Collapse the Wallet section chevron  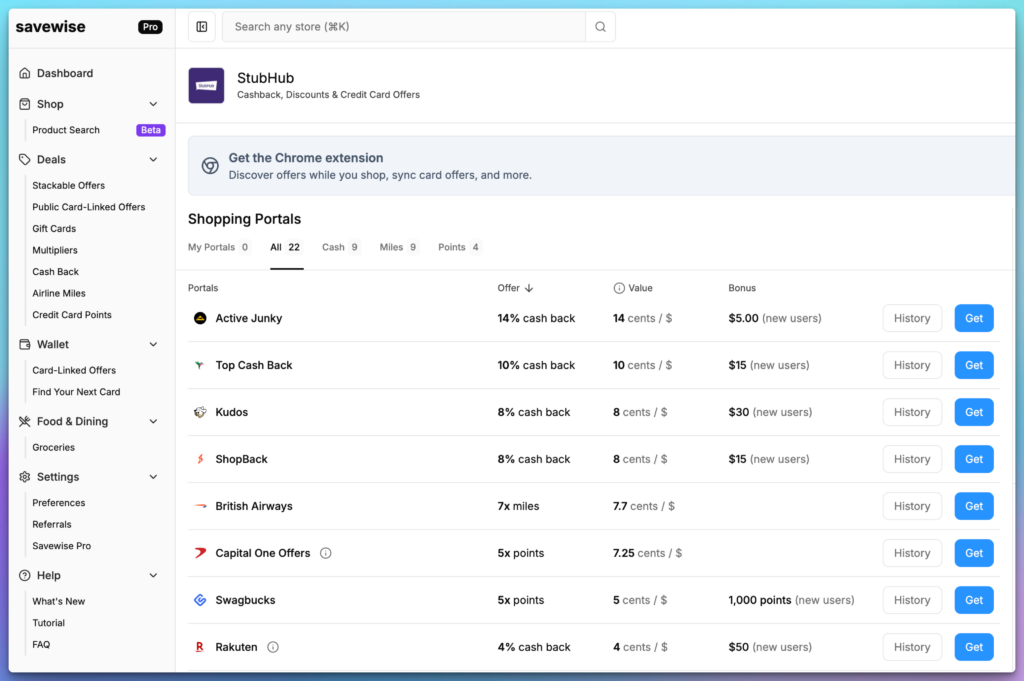(x=153, y=344)
